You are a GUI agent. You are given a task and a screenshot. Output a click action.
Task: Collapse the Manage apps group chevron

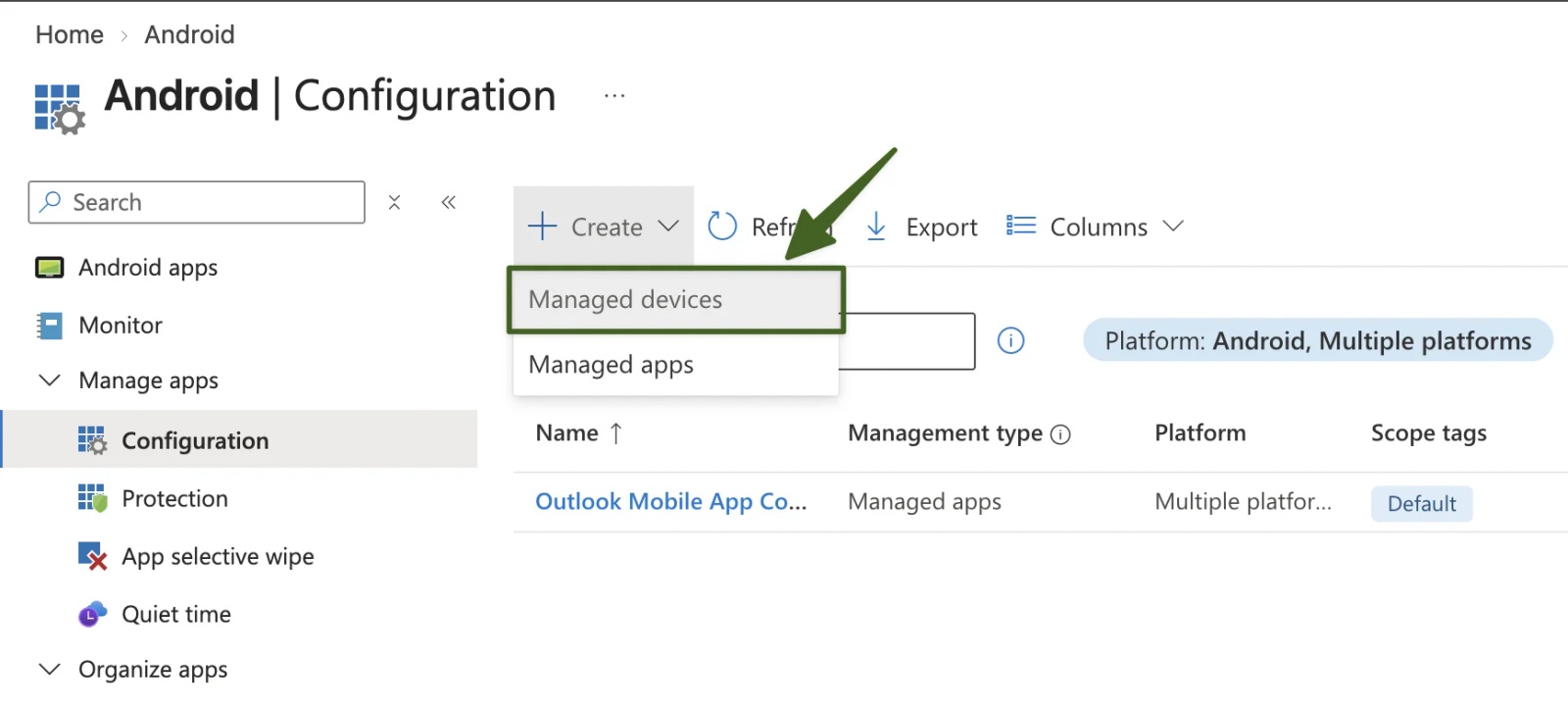pos(49,379)
